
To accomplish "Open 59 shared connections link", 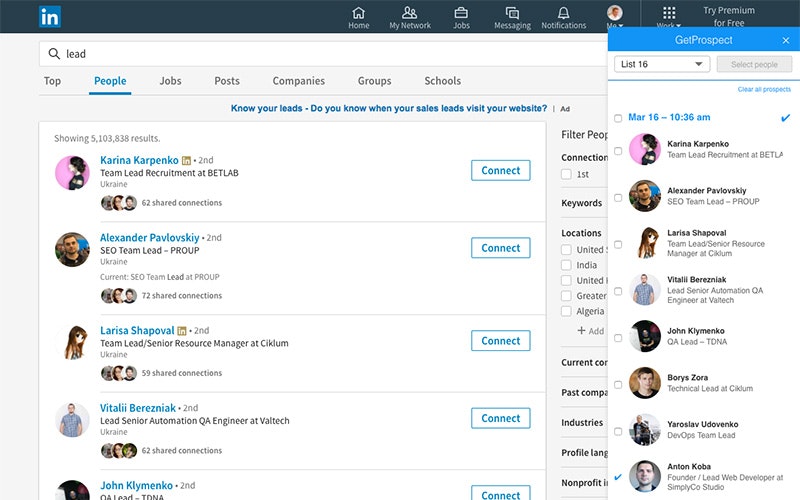I will click(x=182, y=373).
